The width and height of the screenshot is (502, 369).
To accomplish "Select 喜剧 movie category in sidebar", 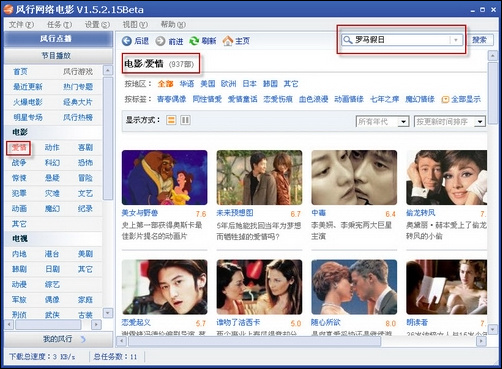I will pos(85,148).
